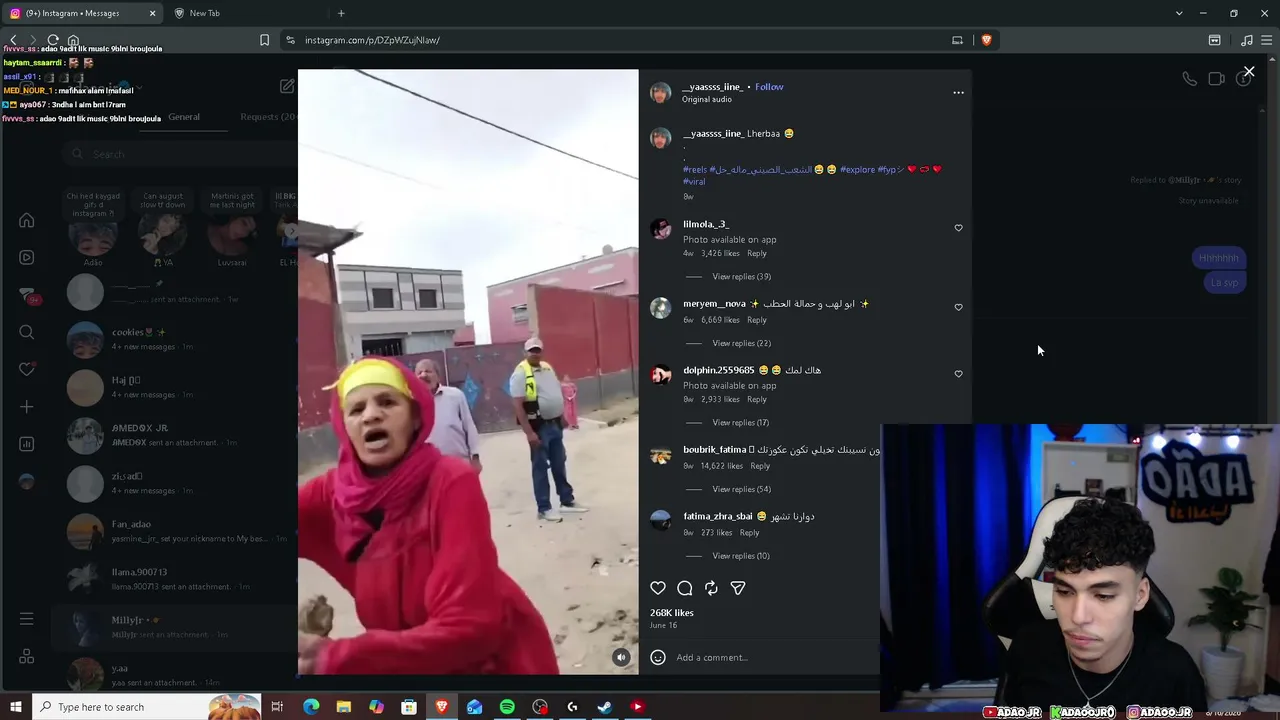This screenshot has width=1280, height=720.
Task: Focus the address bar showing instagram.com URL
Action: coord(620,40)
